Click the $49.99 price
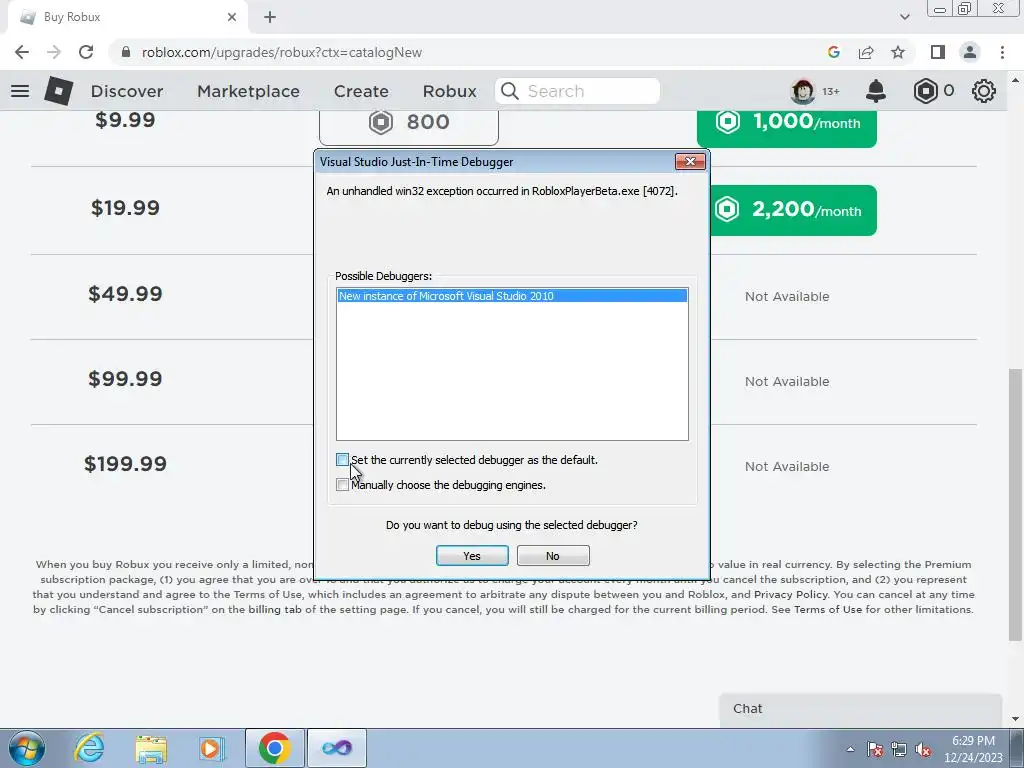 point(125,294)
